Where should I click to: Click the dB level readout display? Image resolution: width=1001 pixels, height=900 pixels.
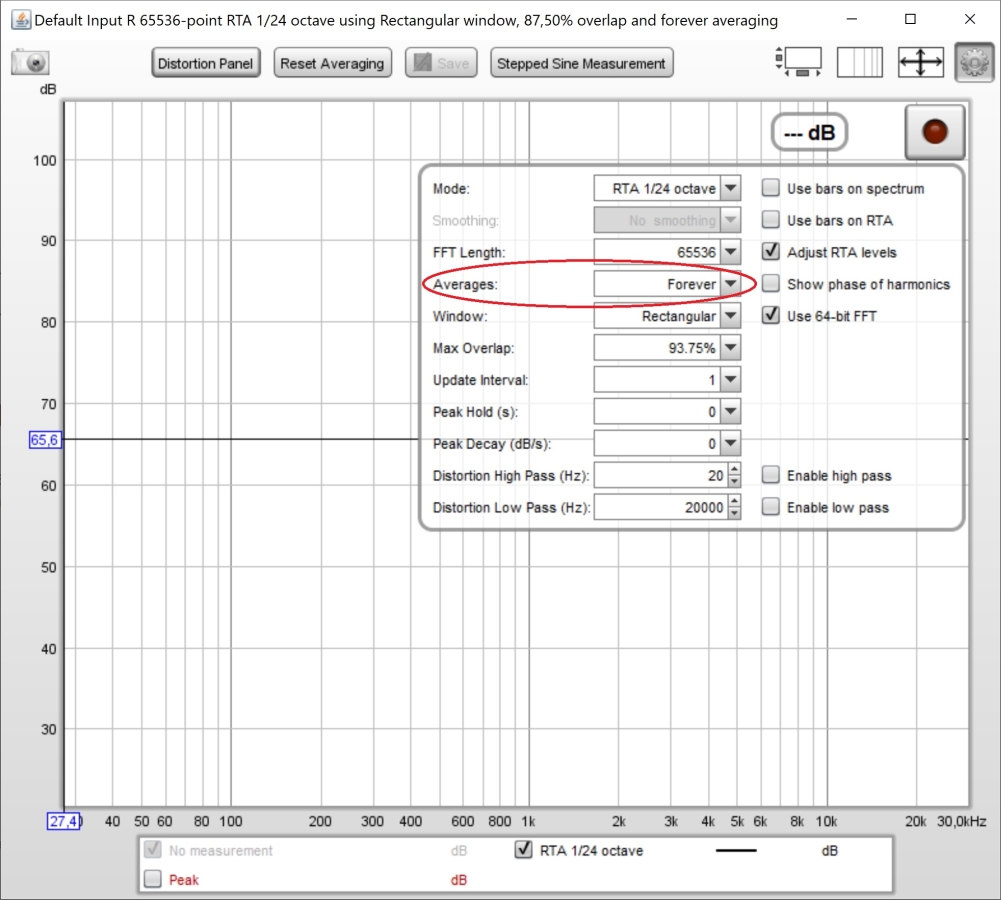pos(808,132)
